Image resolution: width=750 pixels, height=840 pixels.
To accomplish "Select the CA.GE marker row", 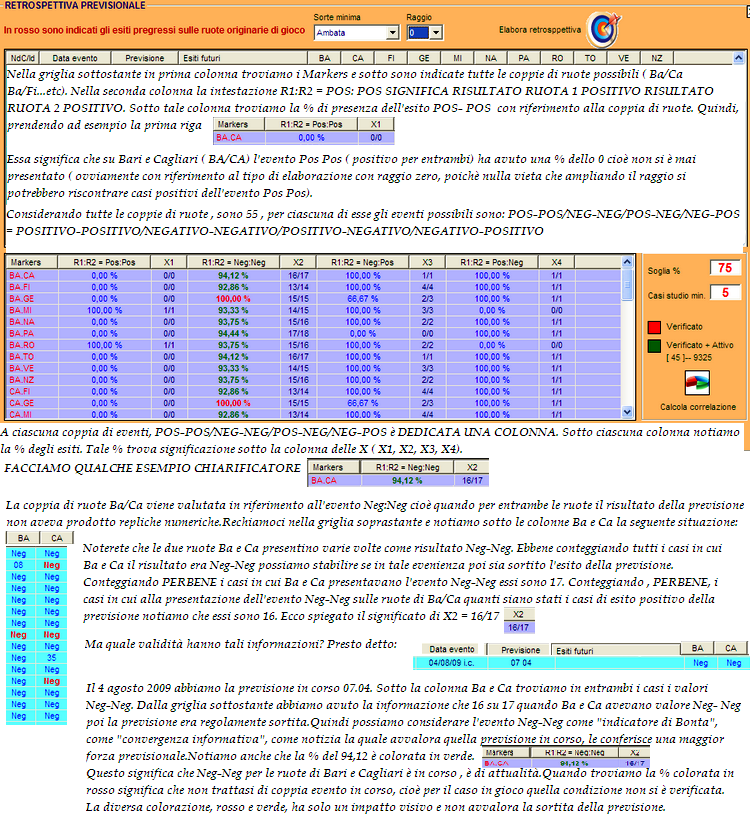I will 314,403.
